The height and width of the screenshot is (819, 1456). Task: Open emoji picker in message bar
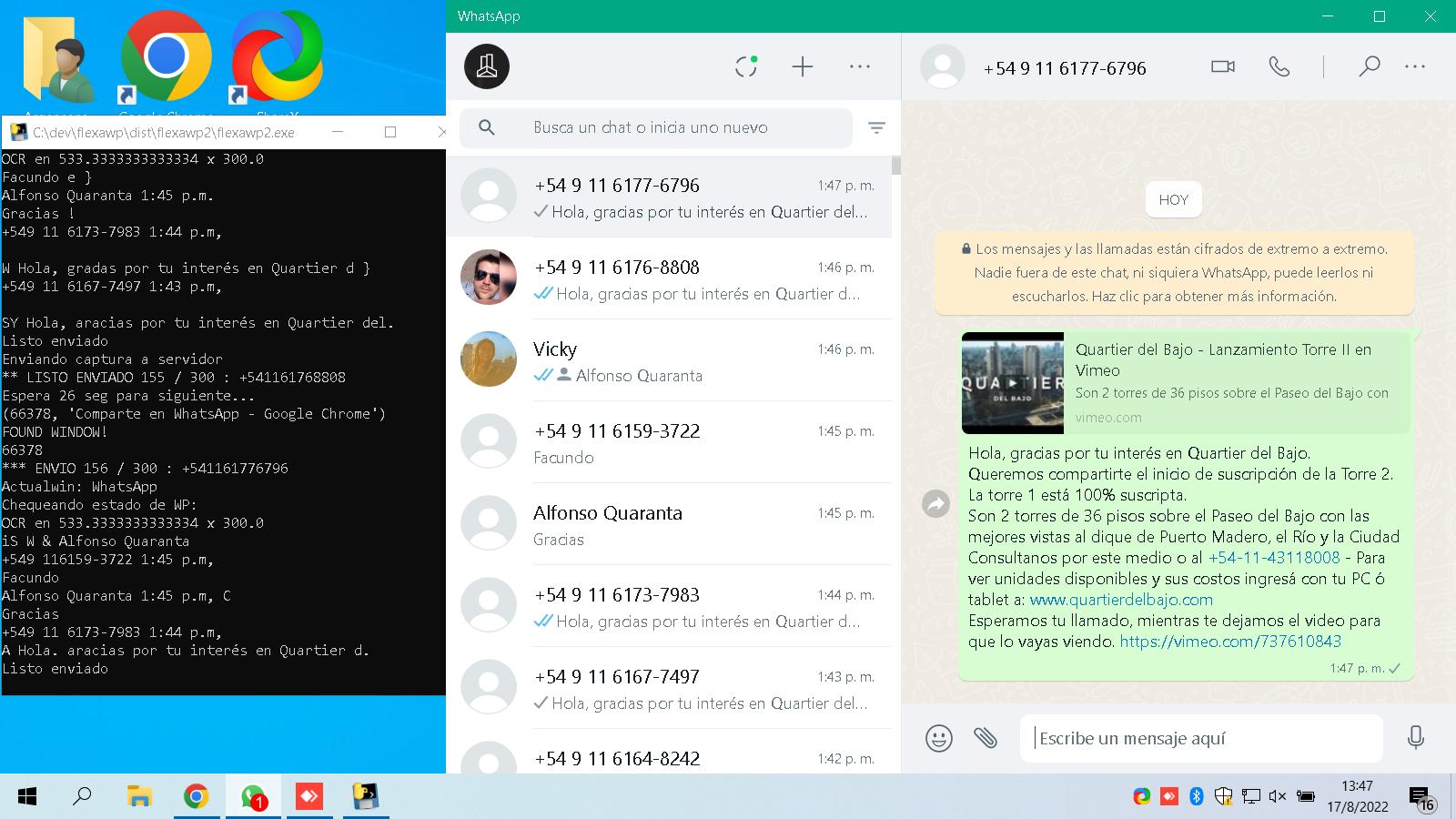pos(939,738)
